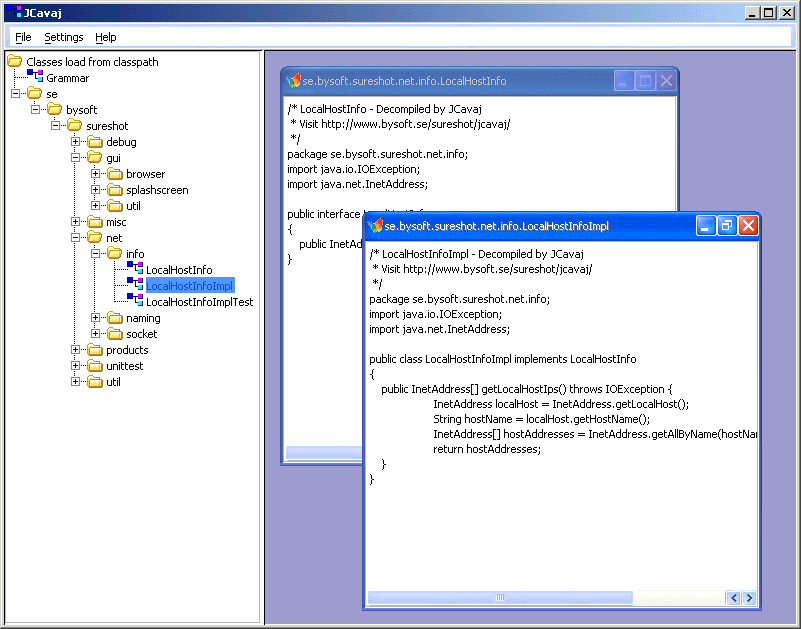The image size is (801, 629).
Task: Click the info folder icon
Action: (115, 253)
